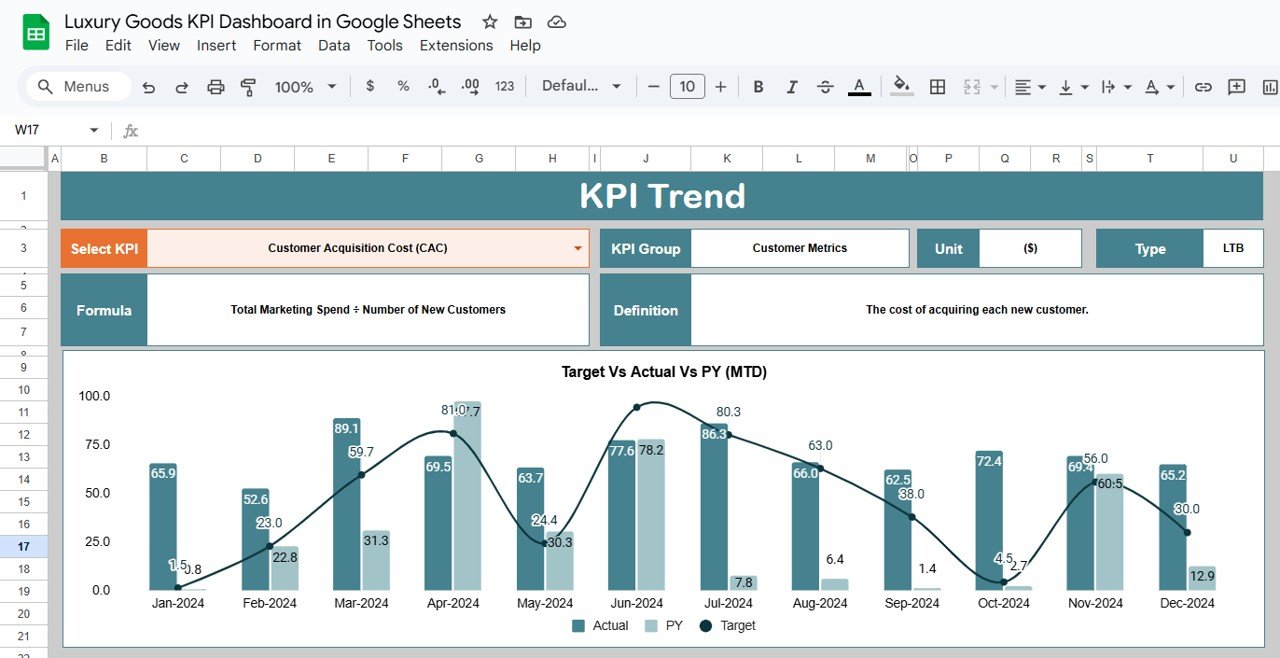Open the Format menu

tap(277, 45)
